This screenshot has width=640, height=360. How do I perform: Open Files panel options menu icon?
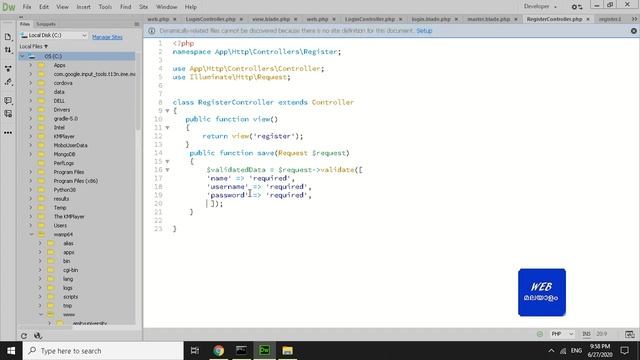coord(137,24)
